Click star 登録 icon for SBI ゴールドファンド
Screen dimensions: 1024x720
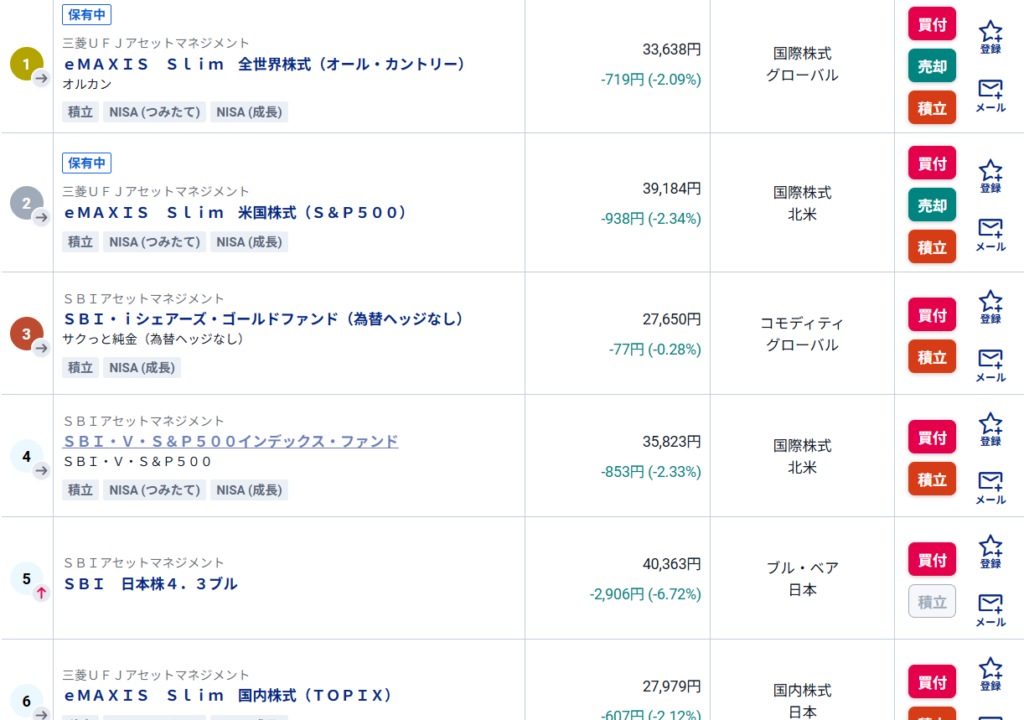990,307
